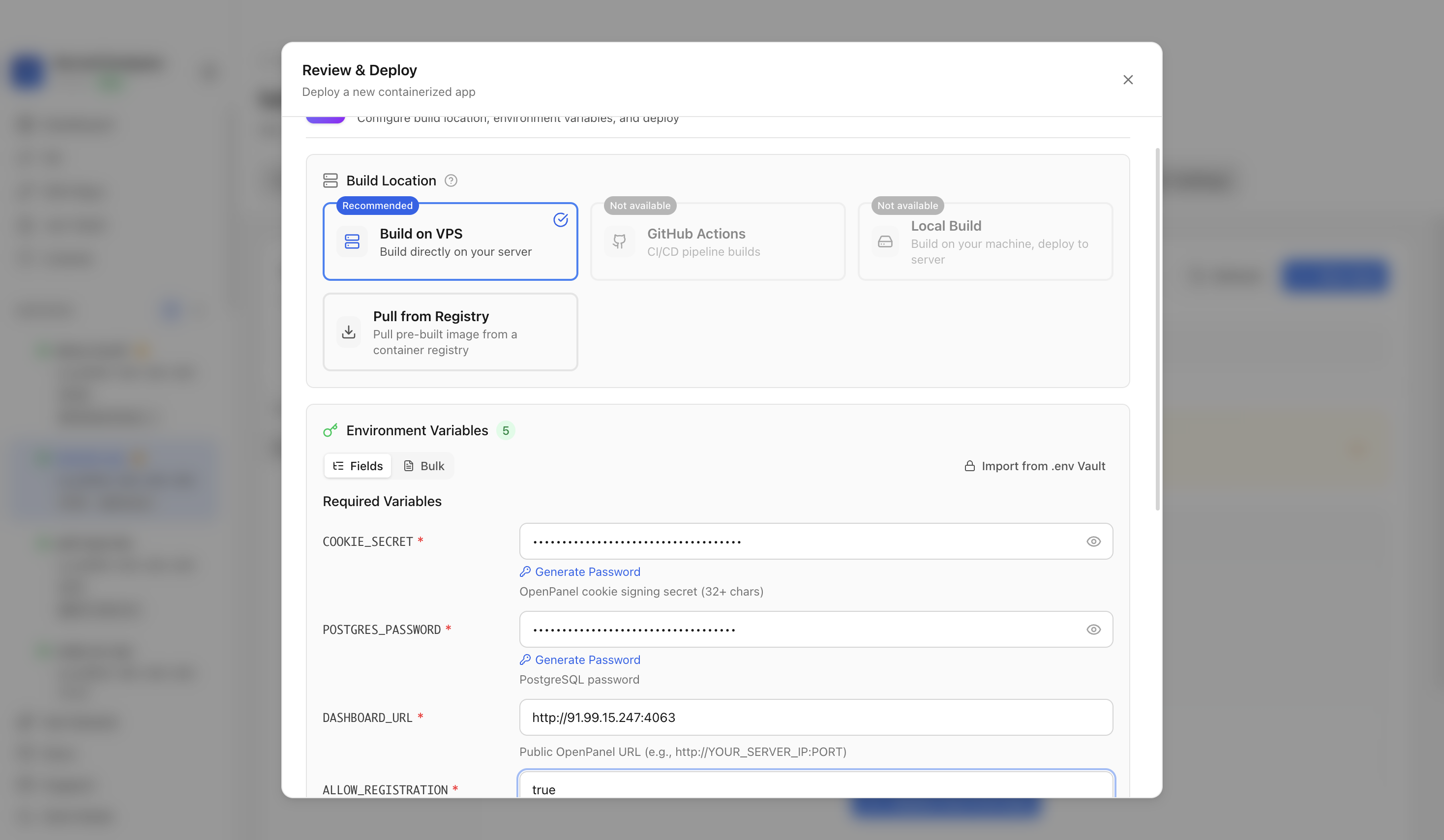Click the Public OpenPanel URL hint text
1444x840 pixels.
(x=683, y=752)
